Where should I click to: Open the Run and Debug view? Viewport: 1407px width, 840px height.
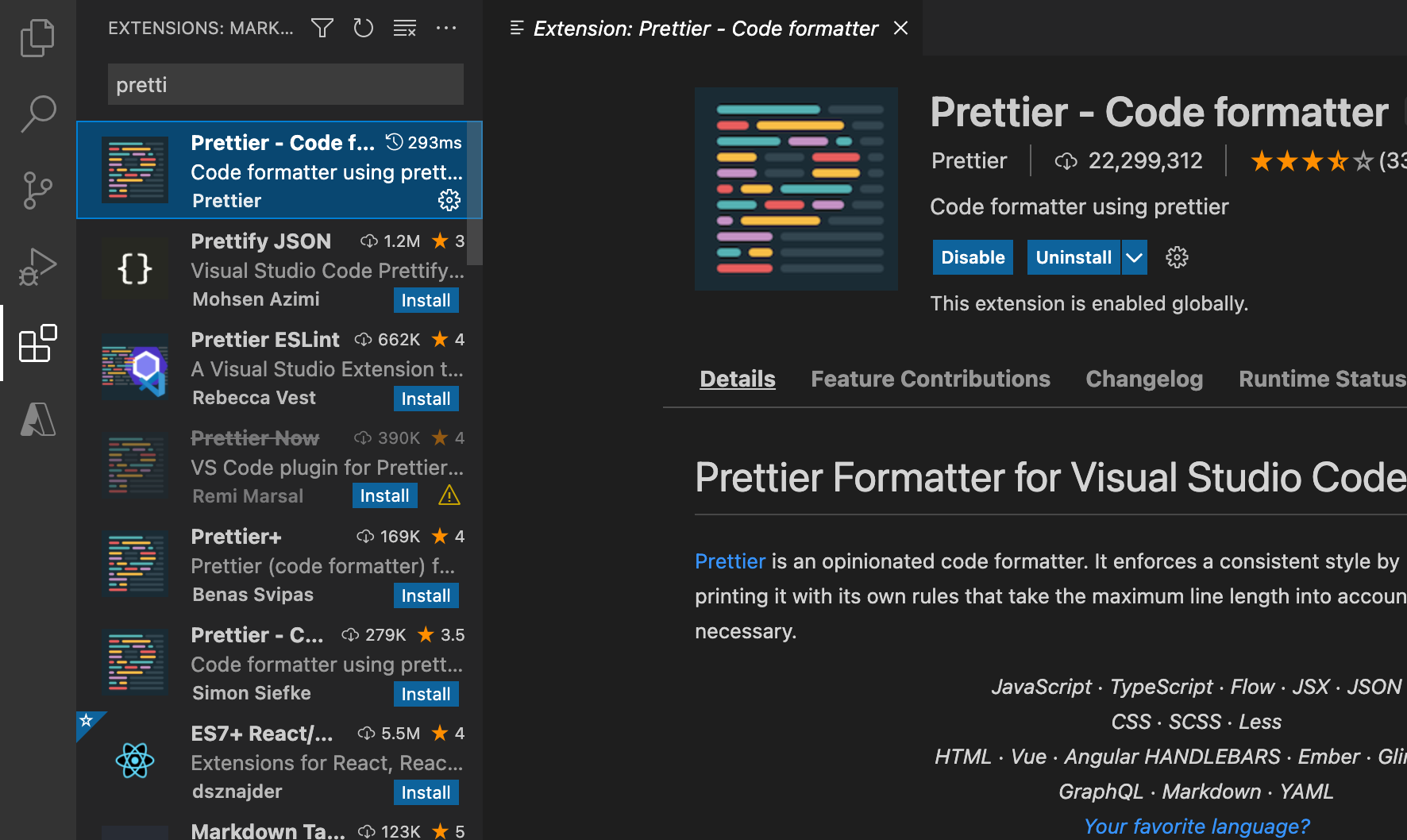coord(37,267)
